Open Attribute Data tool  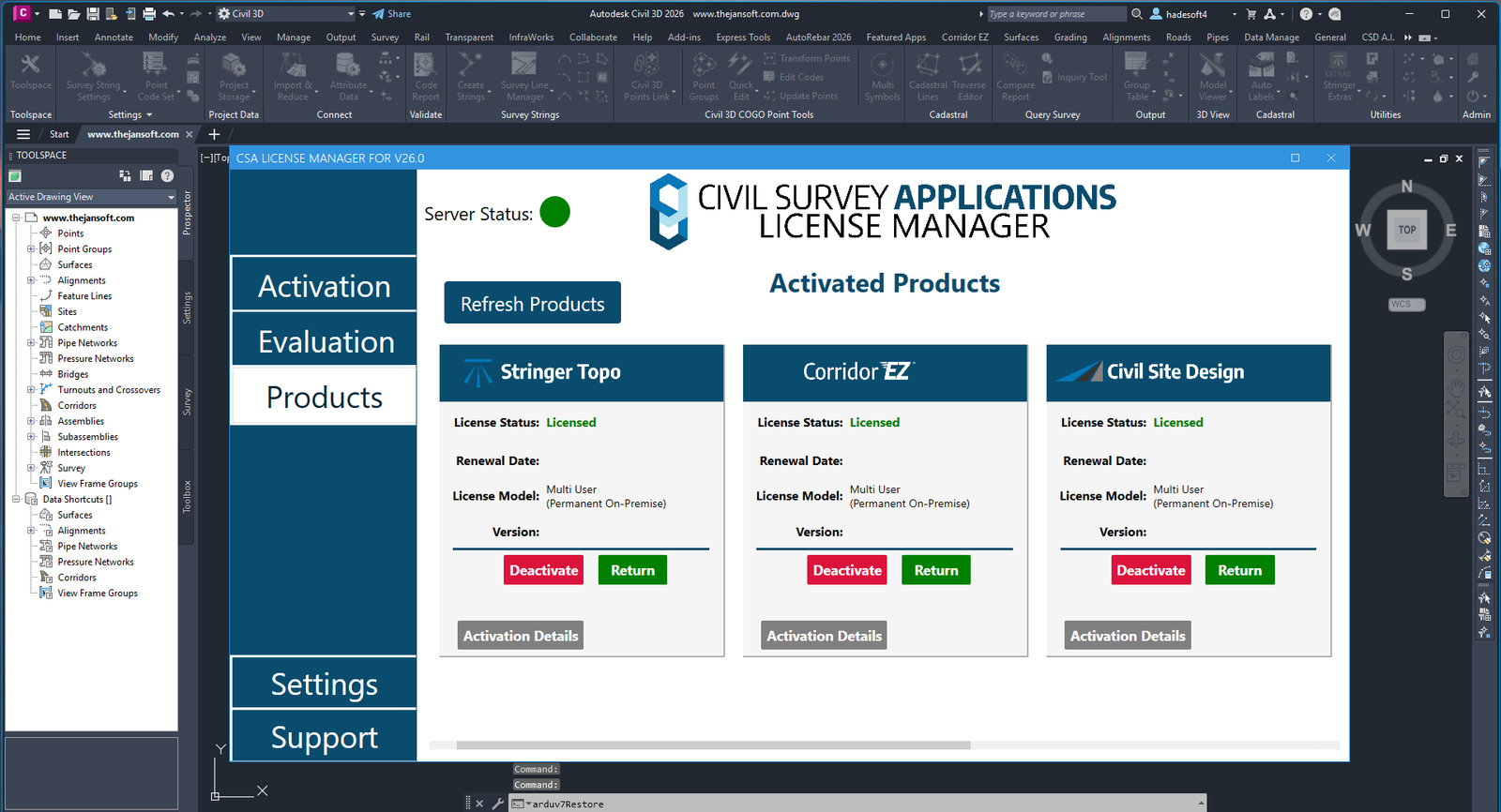[348, 77]
